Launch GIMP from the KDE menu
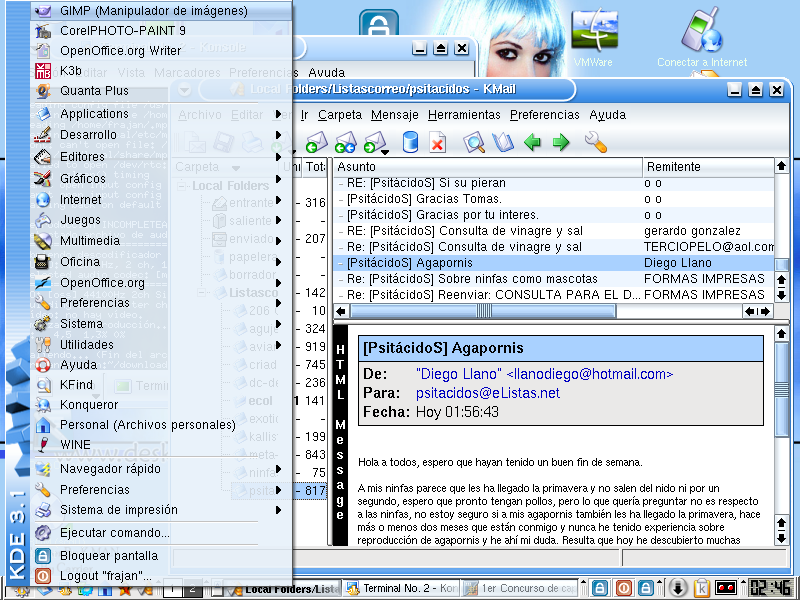 pyautogui.click(x=161, y=11)
